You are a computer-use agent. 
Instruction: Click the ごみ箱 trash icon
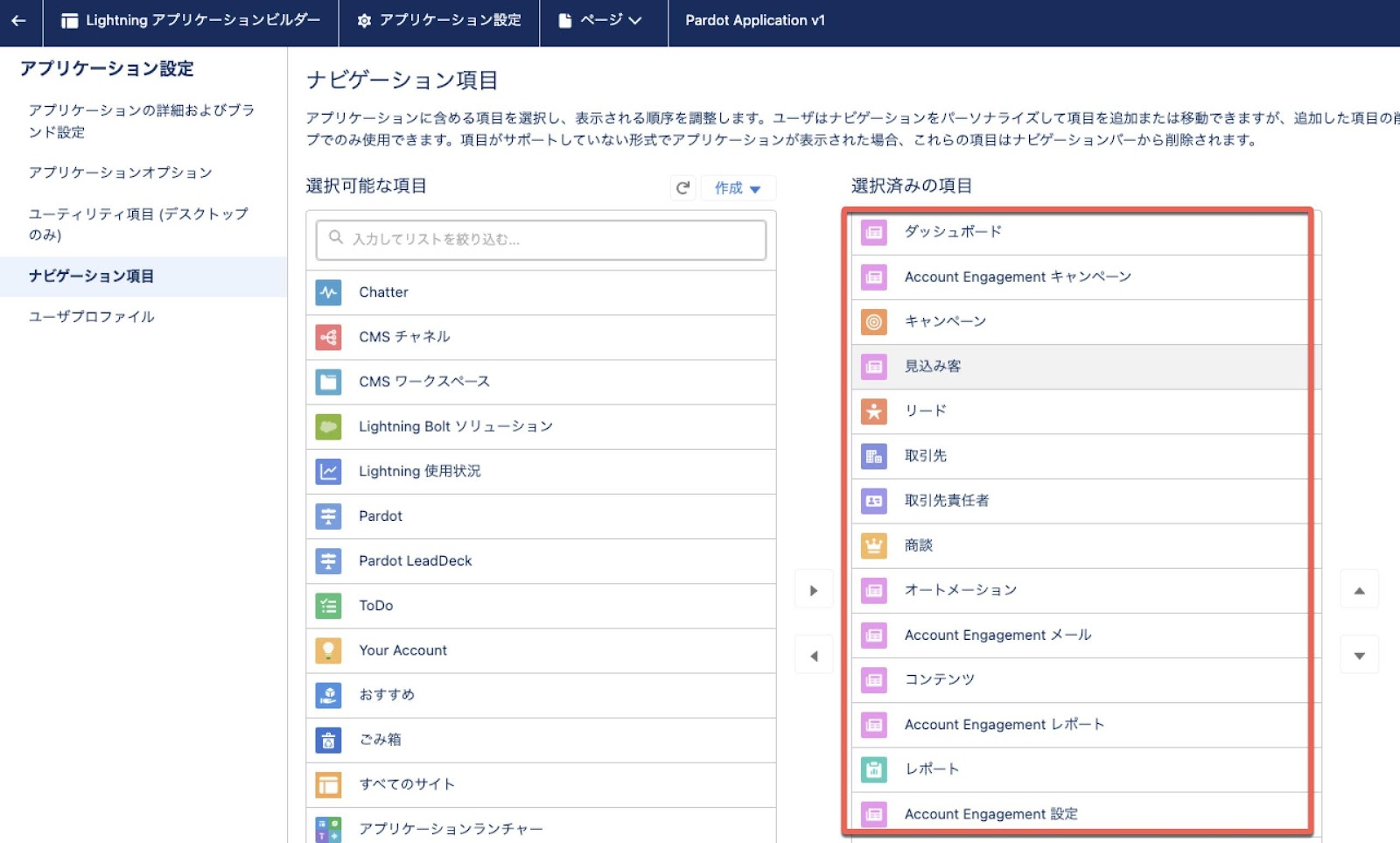pos(328,740)
